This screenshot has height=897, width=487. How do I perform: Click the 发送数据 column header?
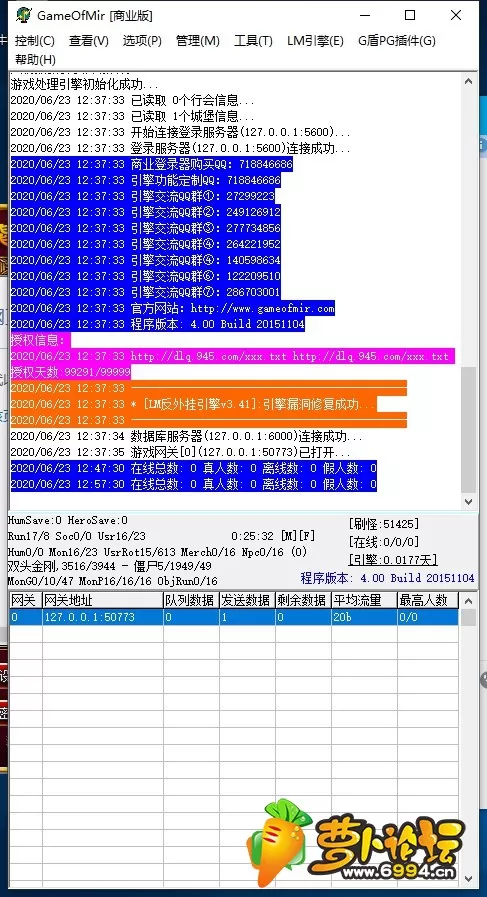click(x=247, y=600)
